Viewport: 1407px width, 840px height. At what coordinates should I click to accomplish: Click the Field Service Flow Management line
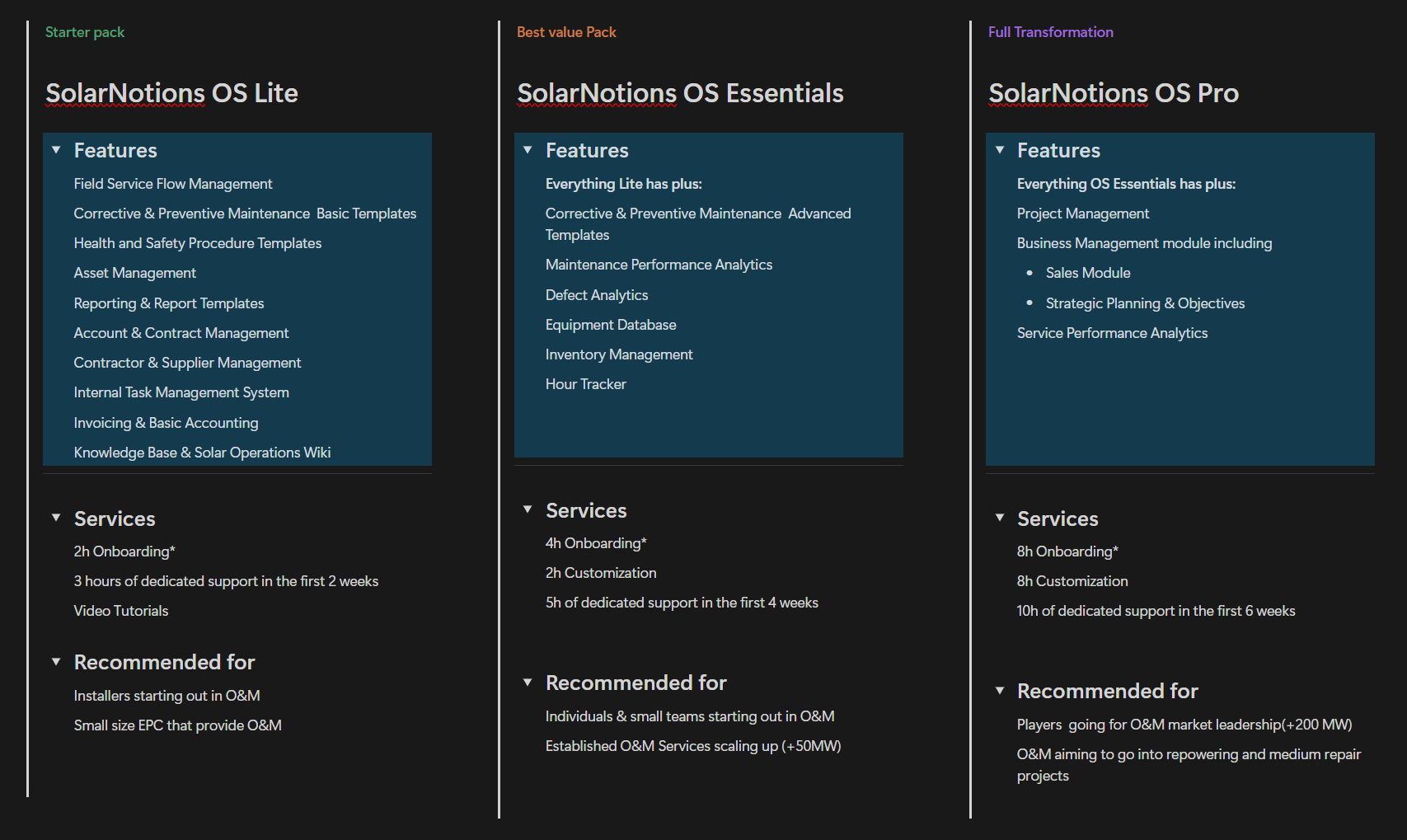[173, 184]
